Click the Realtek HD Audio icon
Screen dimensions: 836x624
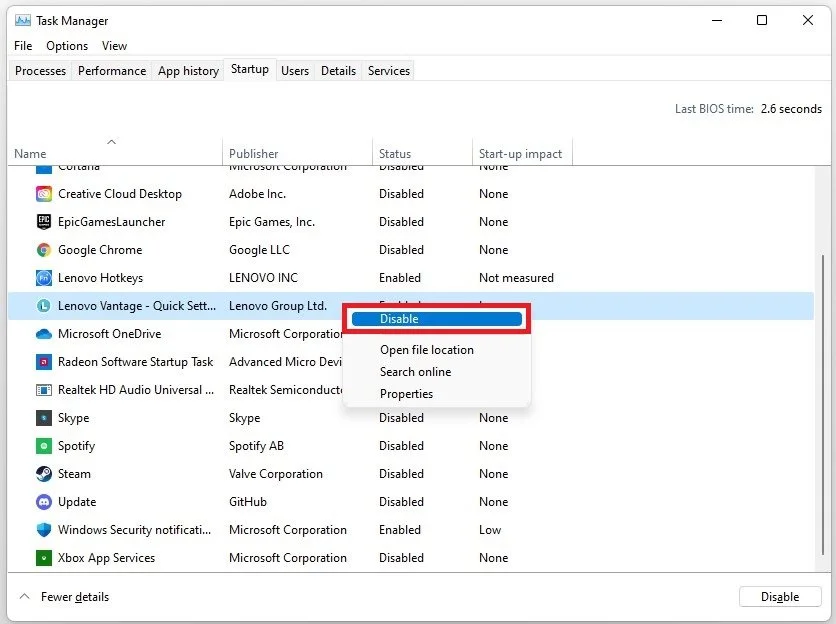click(44, 390)
